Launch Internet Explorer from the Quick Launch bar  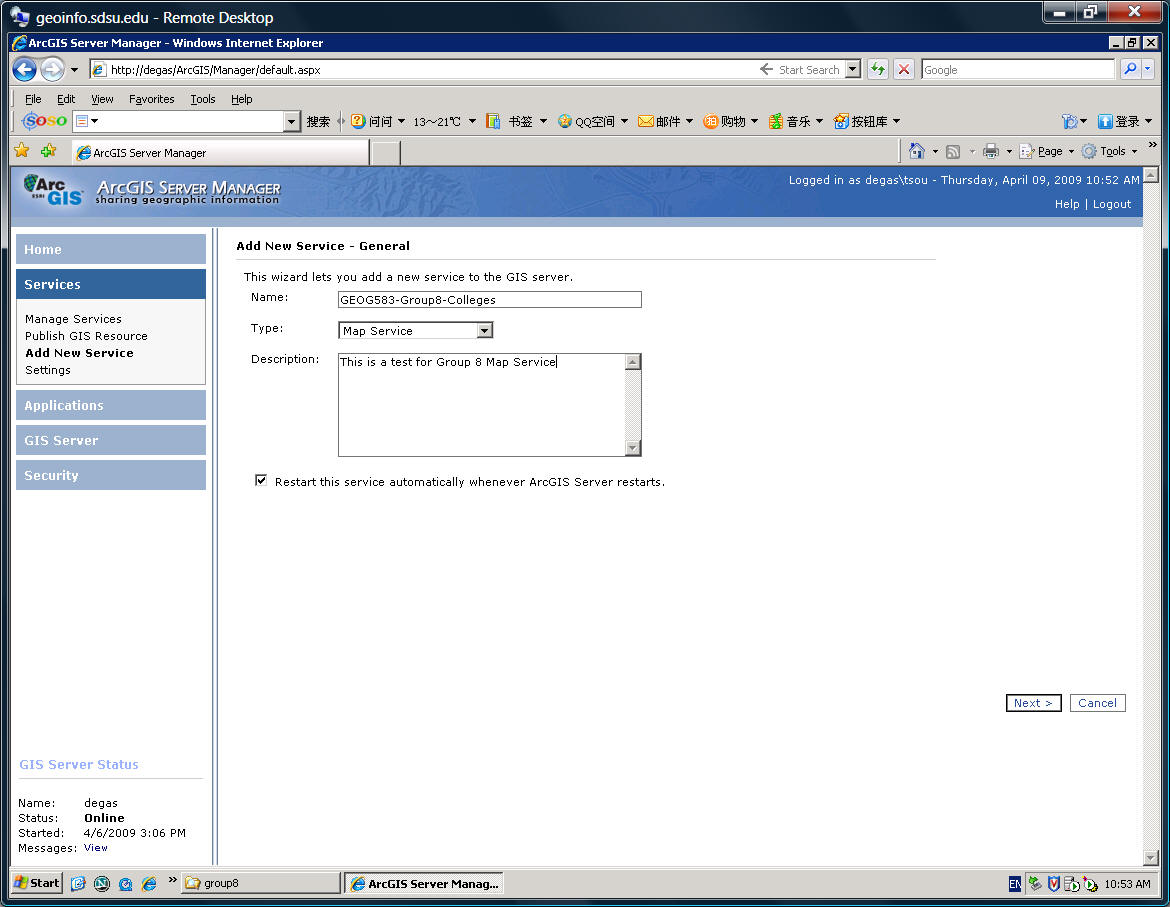(x=149, y=883)
